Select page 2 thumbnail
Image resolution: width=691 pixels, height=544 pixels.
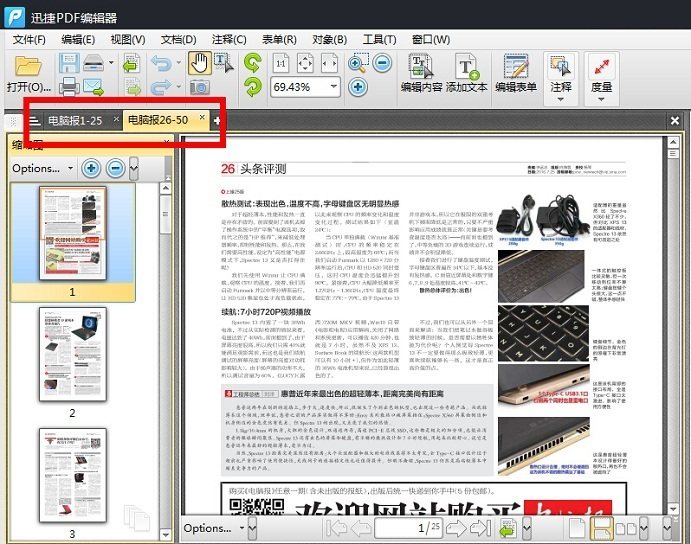(x=73, y=354)
